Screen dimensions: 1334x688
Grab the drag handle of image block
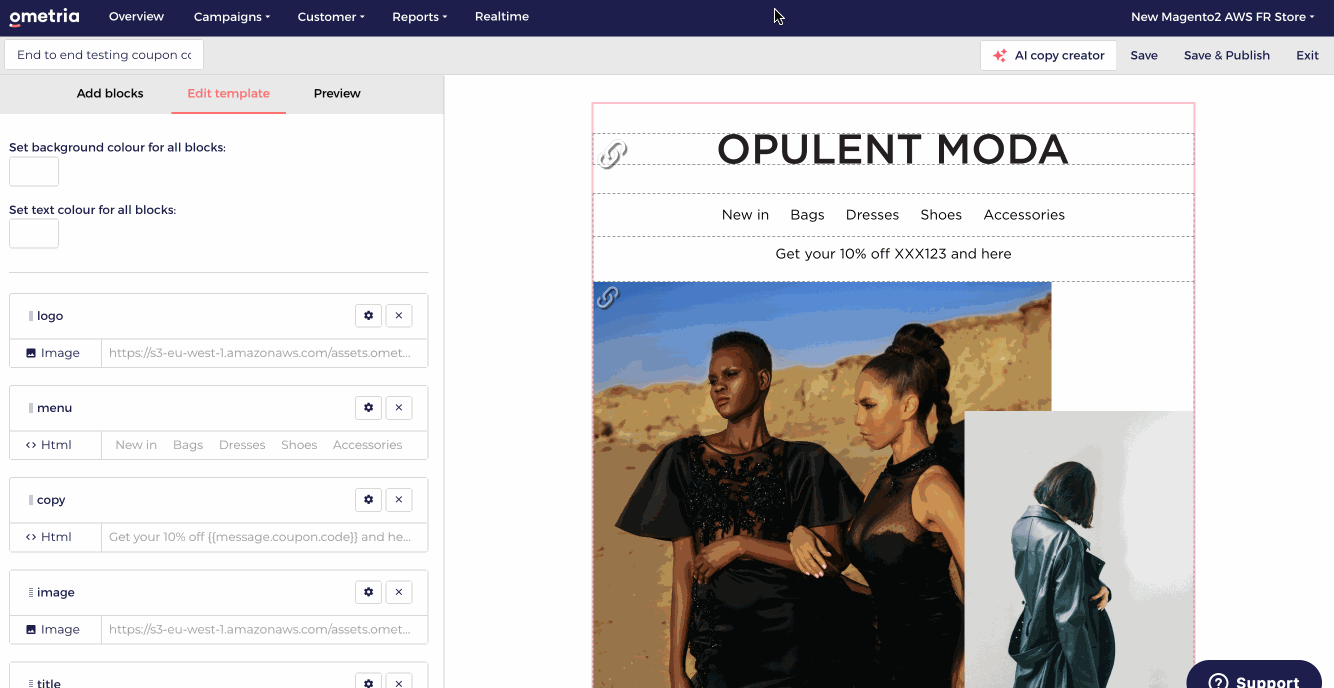click(31, 592)
